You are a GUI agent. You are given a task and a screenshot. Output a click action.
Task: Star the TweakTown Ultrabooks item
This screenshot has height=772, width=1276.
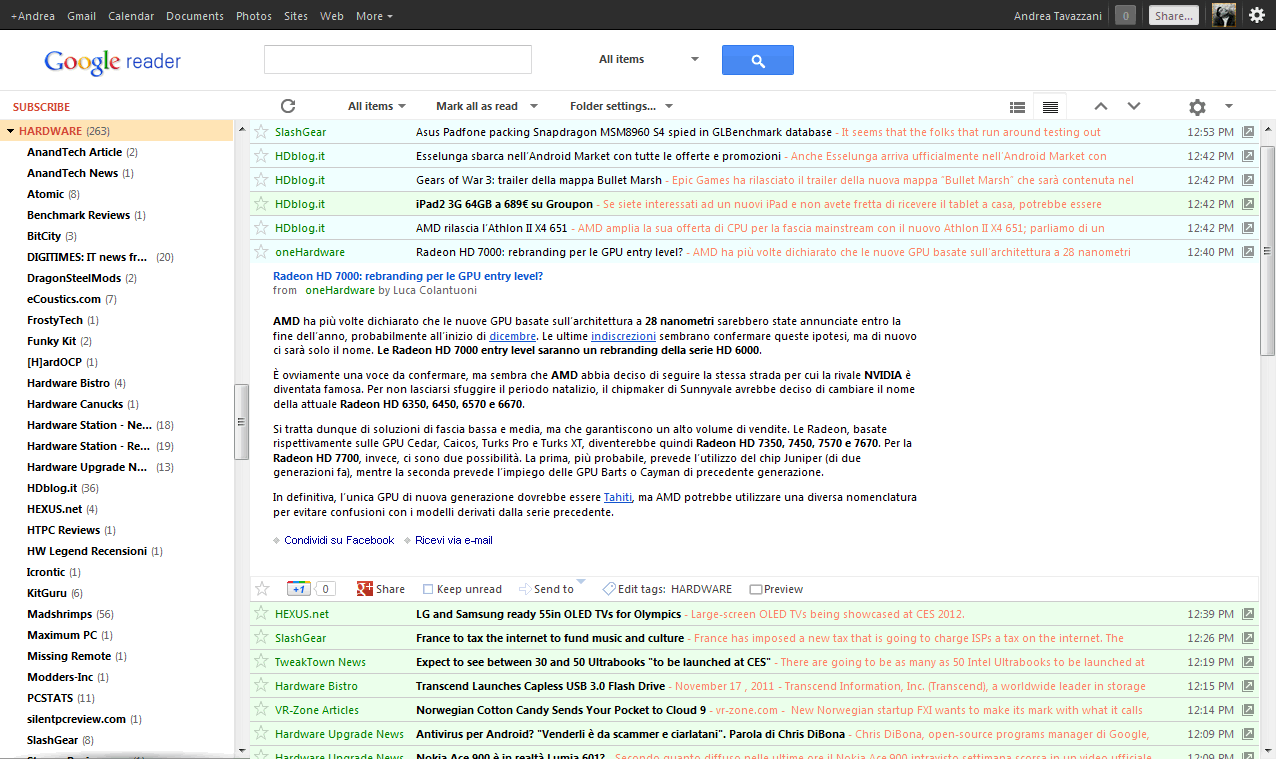261,662
